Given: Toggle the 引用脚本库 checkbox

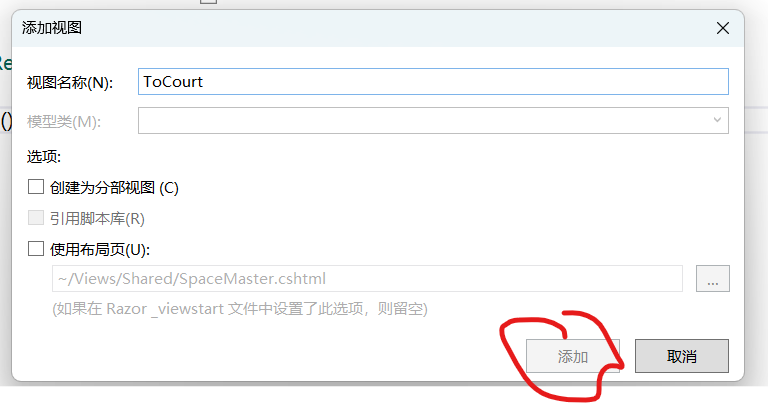Looking at the screenshot, I should click(x=36, y=217).
